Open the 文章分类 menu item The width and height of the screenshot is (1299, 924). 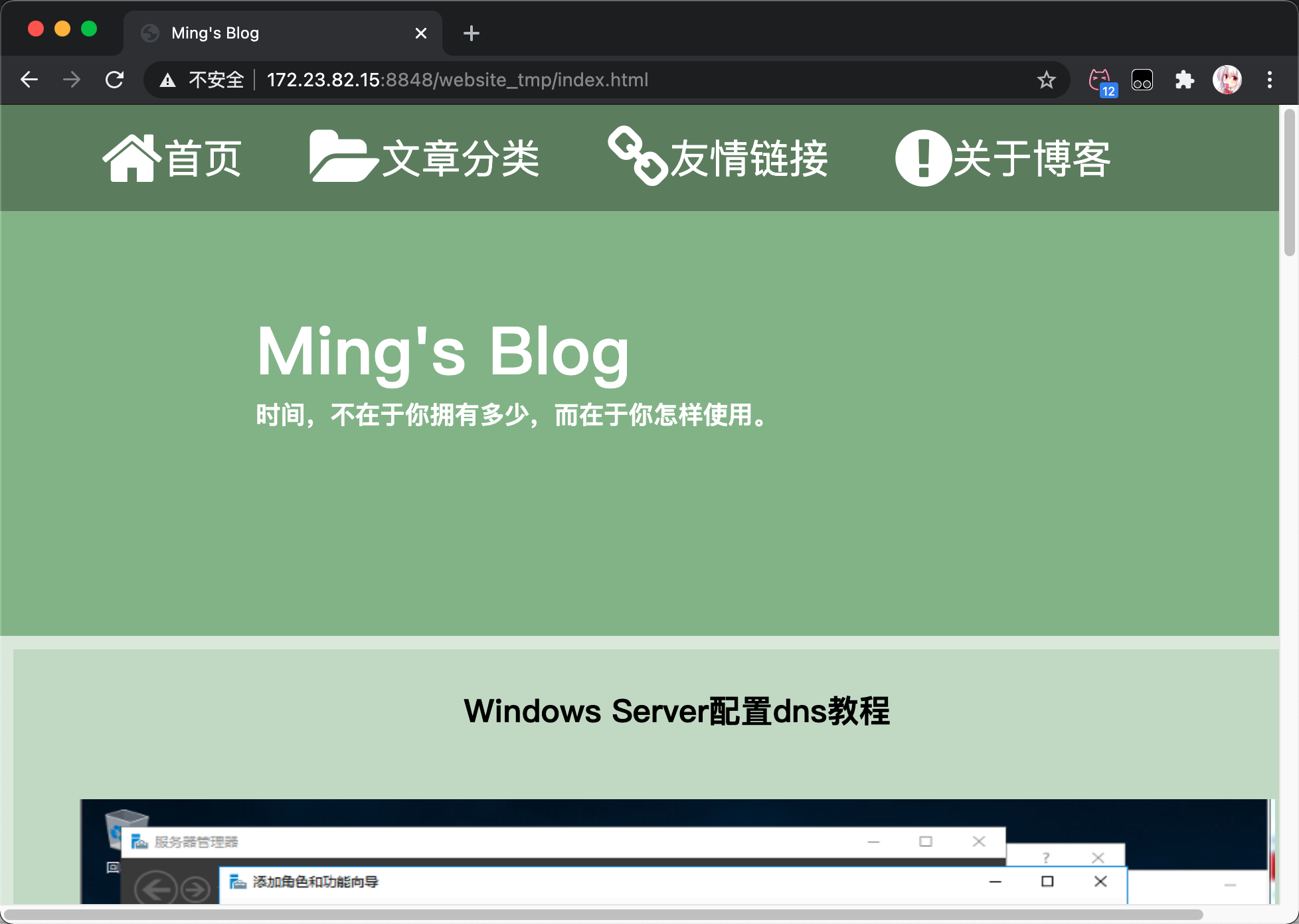[460, 159]
